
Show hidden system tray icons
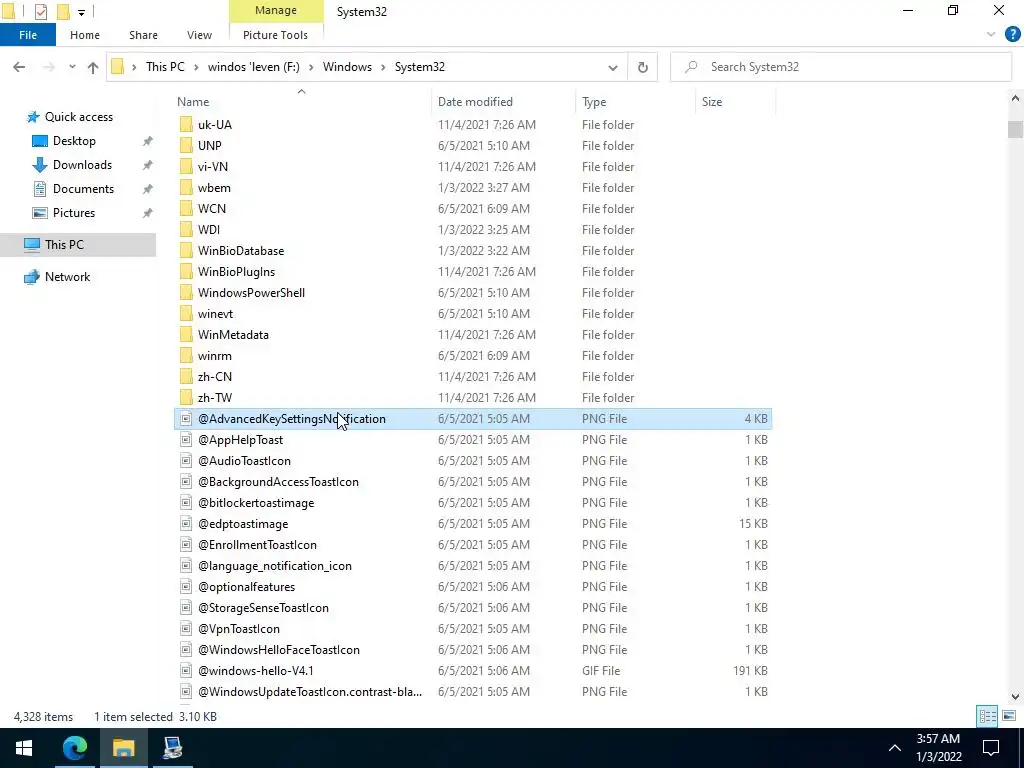point(895,748)
